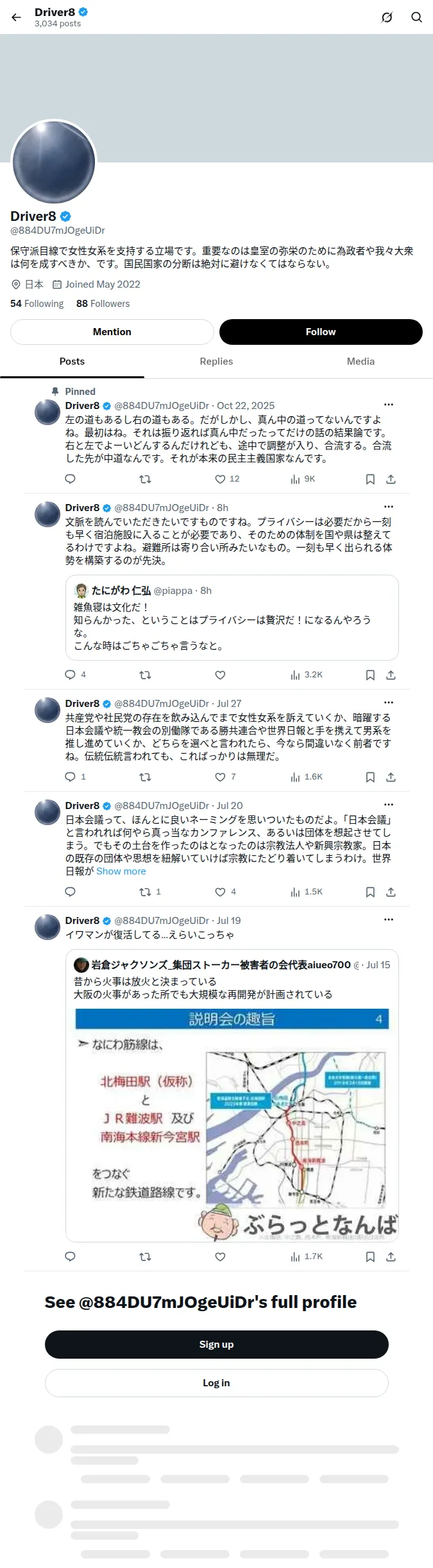The width and height of the screenshot is (433, 1568).
Task: View analytics on the Jul 27 post
Action: 306,777
